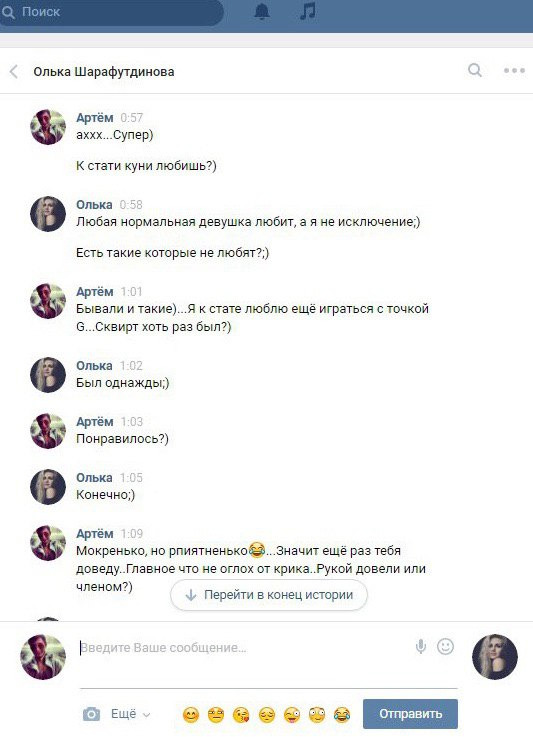Screen dimensions: 533x737
Task: Insert the tears of joy emoji
Action: pyautogui.click(x=342, y=715)
